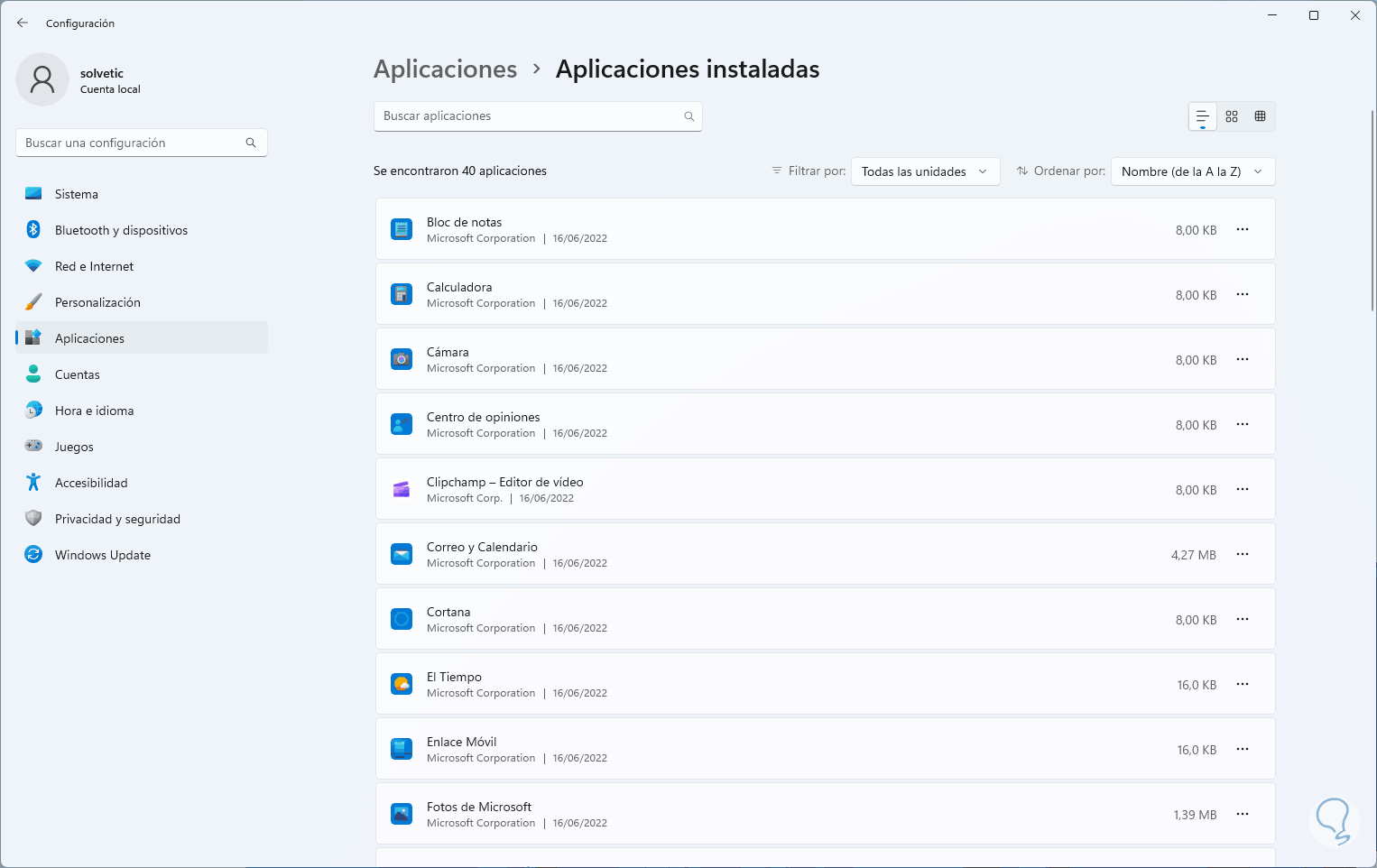Click the Fotos de Microsoft app name
Viewport: 1377px width, 868px height.
coord(479,807)
